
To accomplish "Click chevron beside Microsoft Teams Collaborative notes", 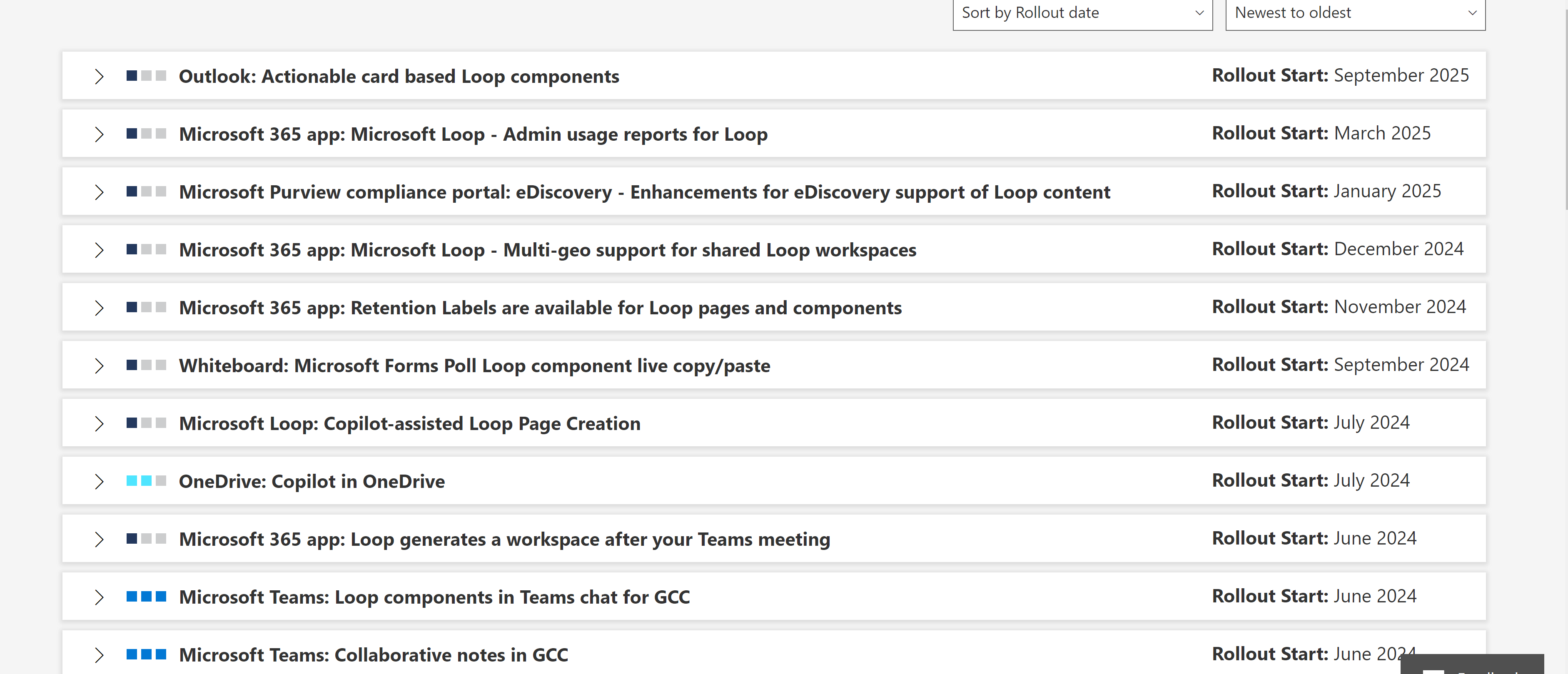I will [99, 655].
